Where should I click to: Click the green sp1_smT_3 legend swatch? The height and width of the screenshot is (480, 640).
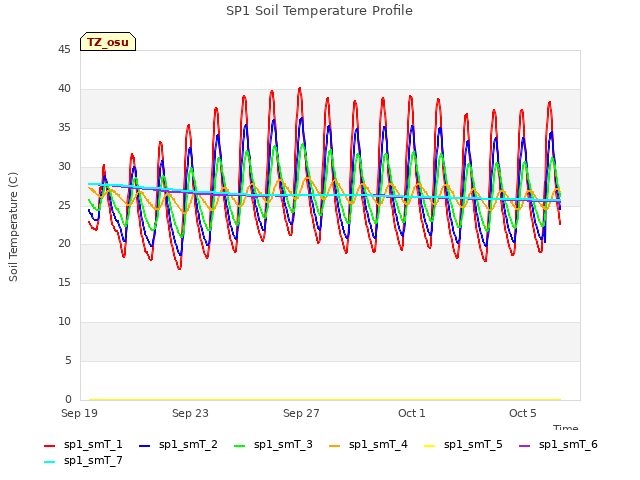point(240,446)
